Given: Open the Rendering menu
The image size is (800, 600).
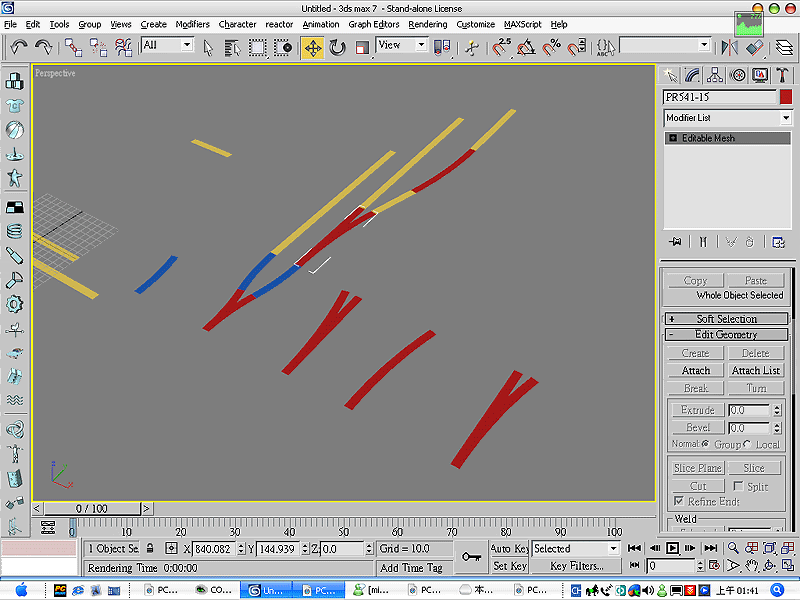Looking at the screenshot, I should [x=428, y=24].
